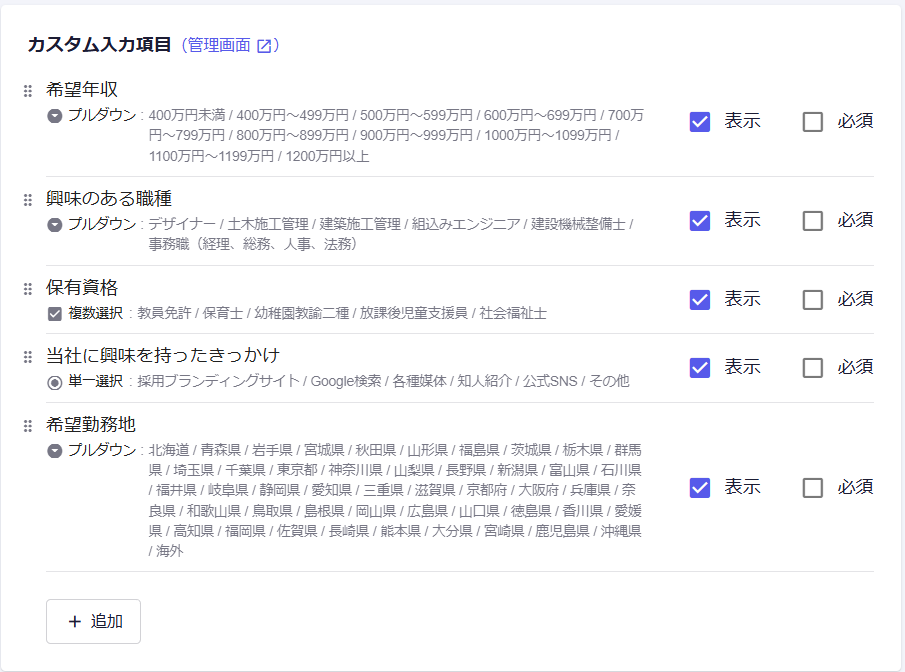Click the drag handle beside 興味のある職種
Screen dimensions: 905x672
[x=28, y=200]
